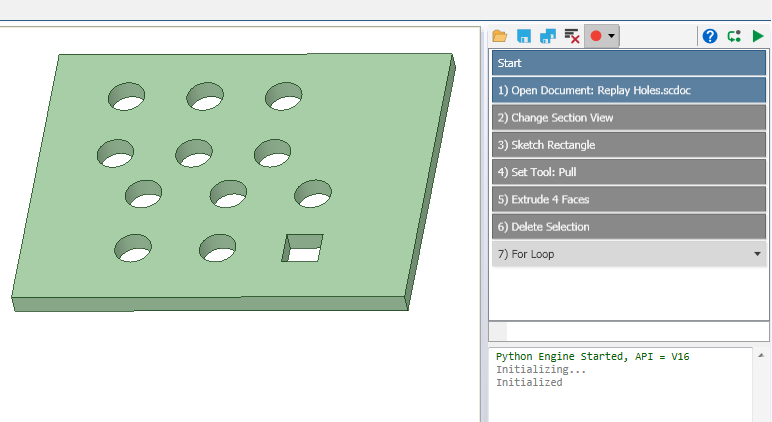Screen dimensions: 772x422
Task: Select the square hole in the plate
Action: click(x=302, y=248)
